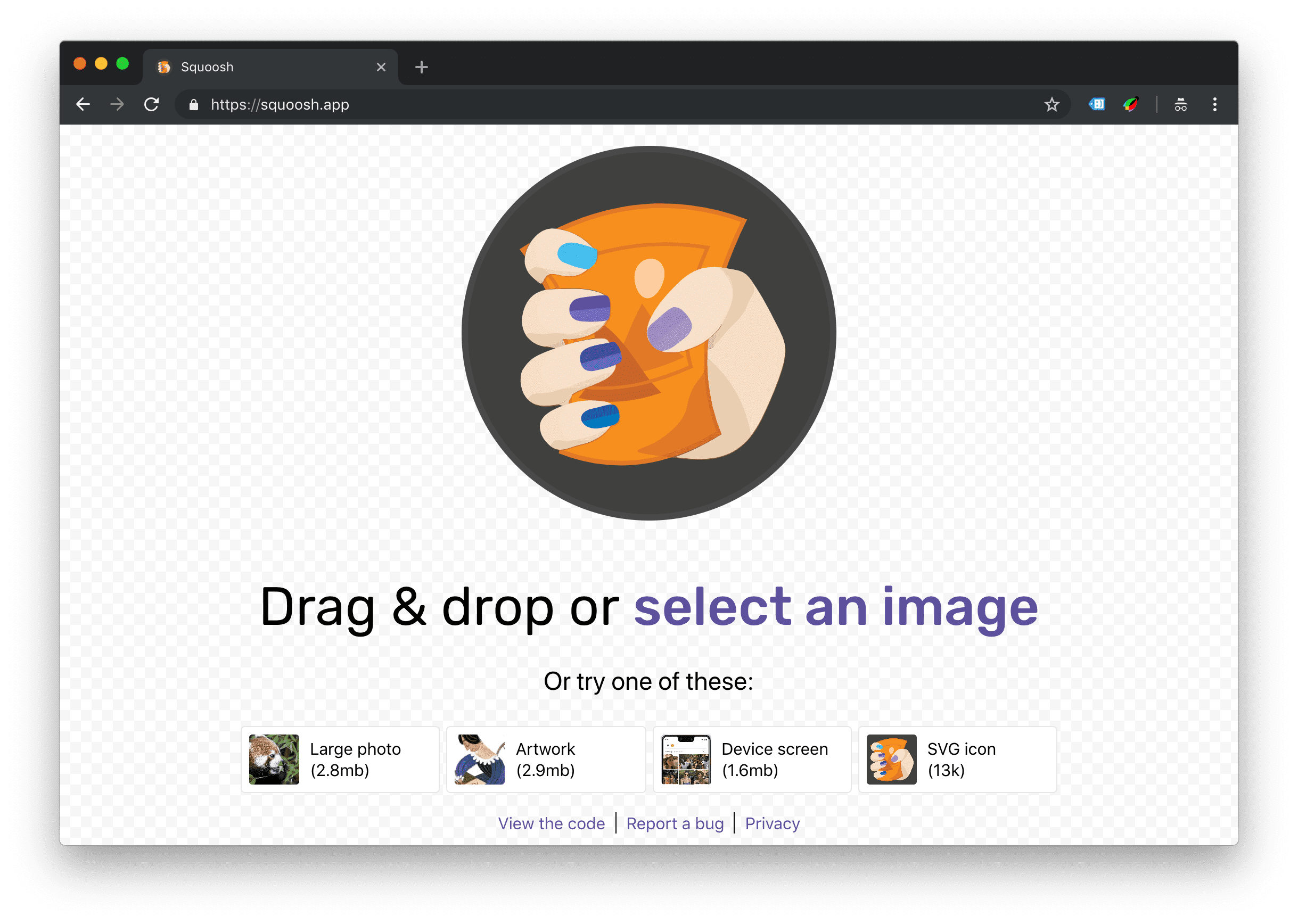The width and height of the screenshot is (1298, 924).
Task: Click the colorful leaf extension icon
Action: click(x=1130, y=105)
